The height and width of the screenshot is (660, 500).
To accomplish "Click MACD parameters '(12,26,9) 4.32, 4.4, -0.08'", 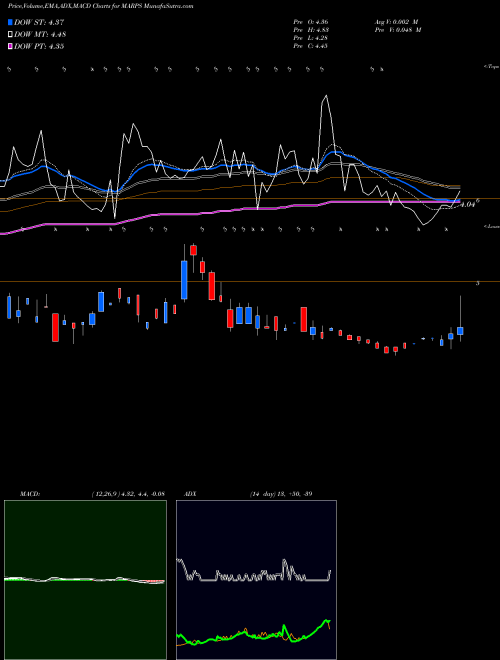I will 128,494.
